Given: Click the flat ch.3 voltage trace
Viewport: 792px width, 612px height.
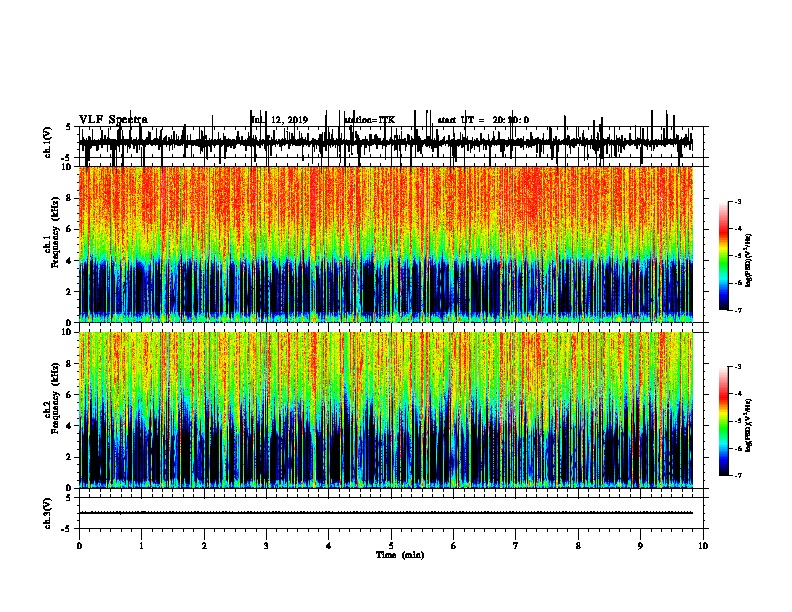Looking at the screenshot, I should (x=386, y=513).
